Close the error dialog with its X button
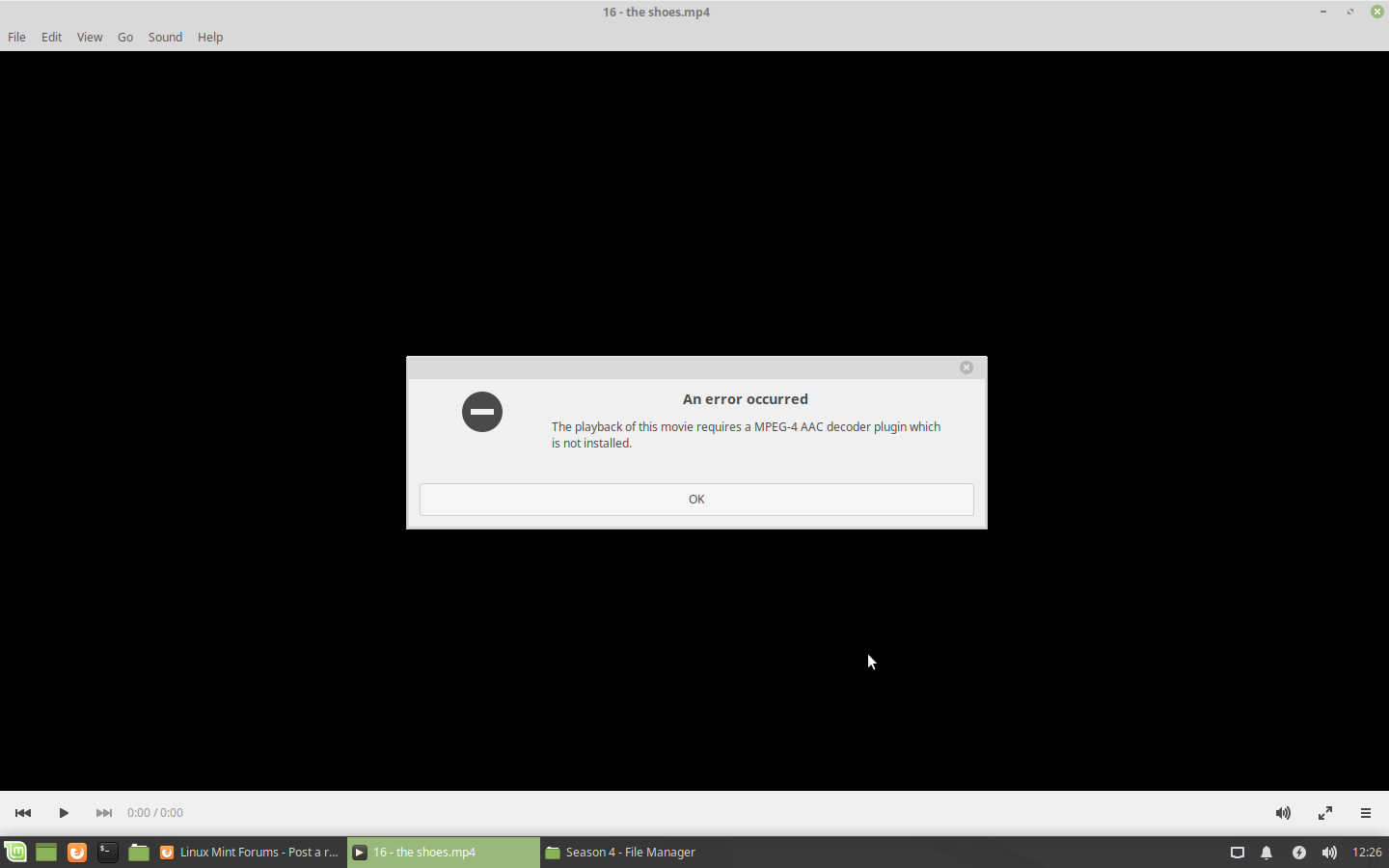This screenshot has width=1389, height=868. (967, 367)
